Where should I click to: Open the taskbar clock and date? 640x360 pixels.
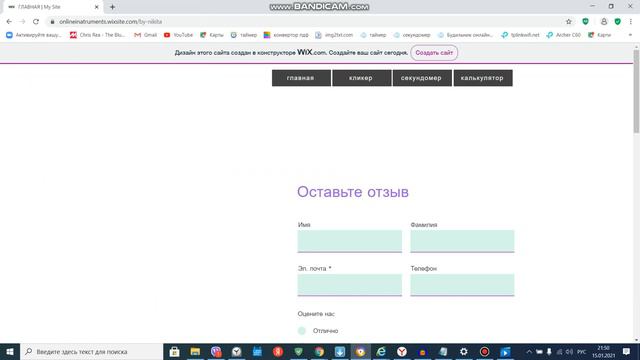click(x=604, y=351)
